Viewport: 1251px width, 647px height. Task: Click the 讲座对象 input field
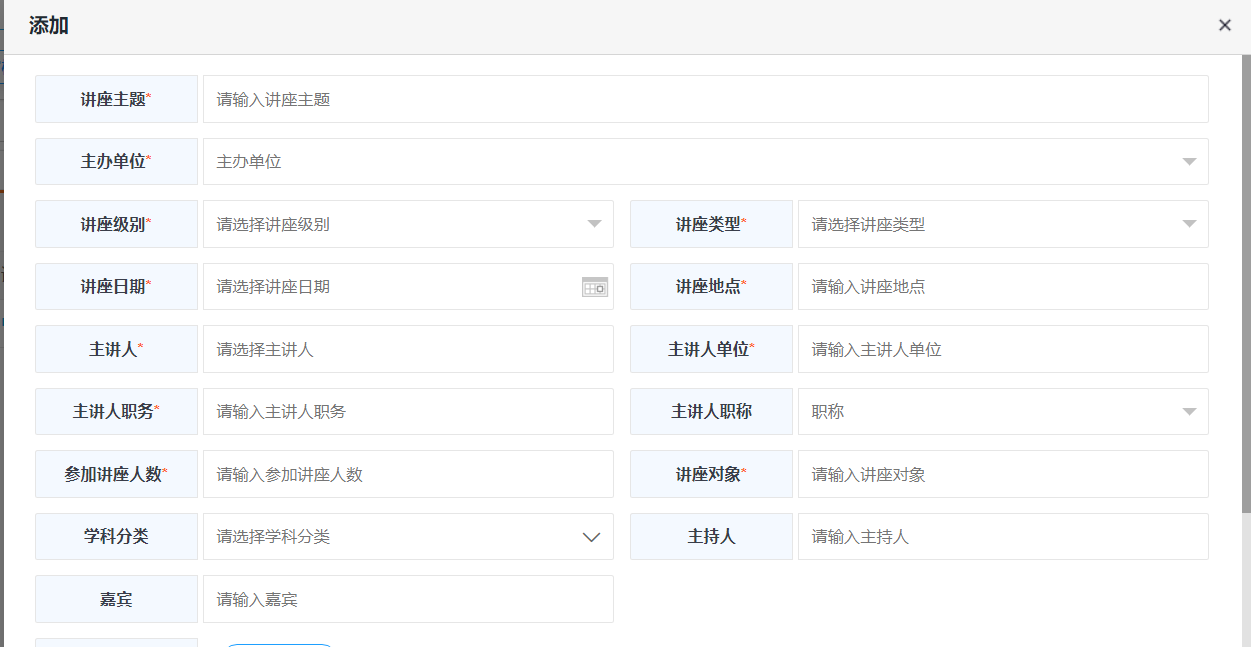tap(1002, 474)
